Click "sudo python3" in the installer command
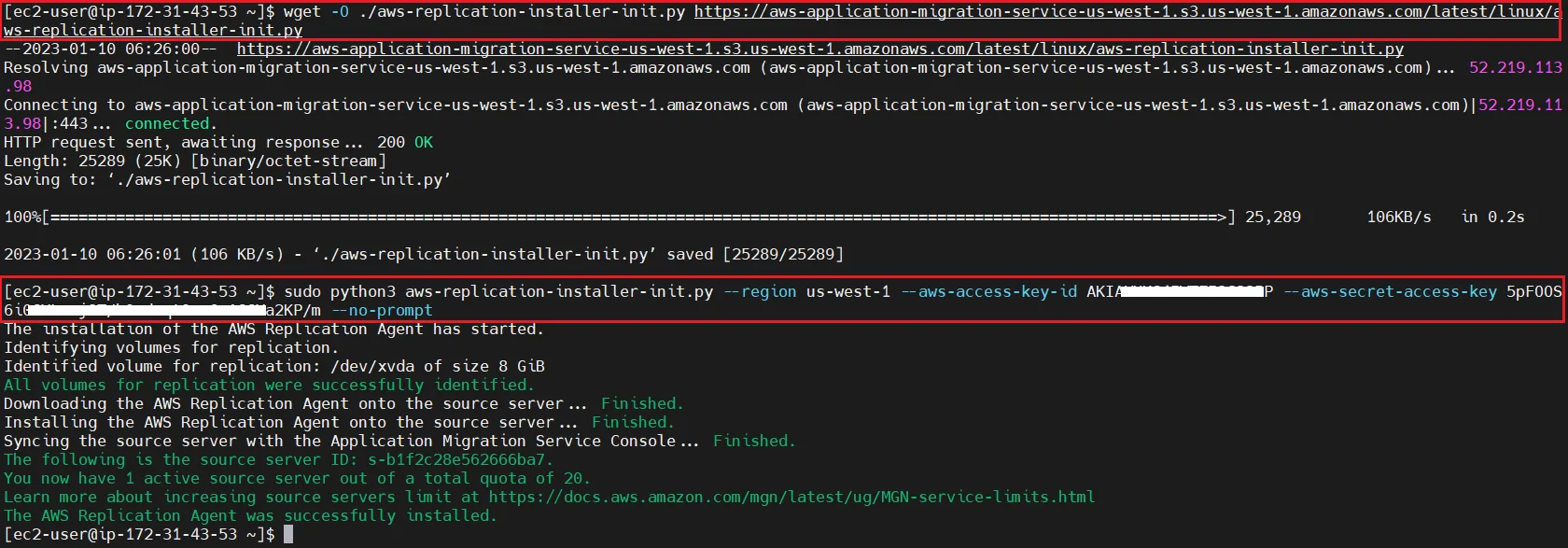Image resolution: width=1568 pixels, height=548 pixels. tap(340, 291)
